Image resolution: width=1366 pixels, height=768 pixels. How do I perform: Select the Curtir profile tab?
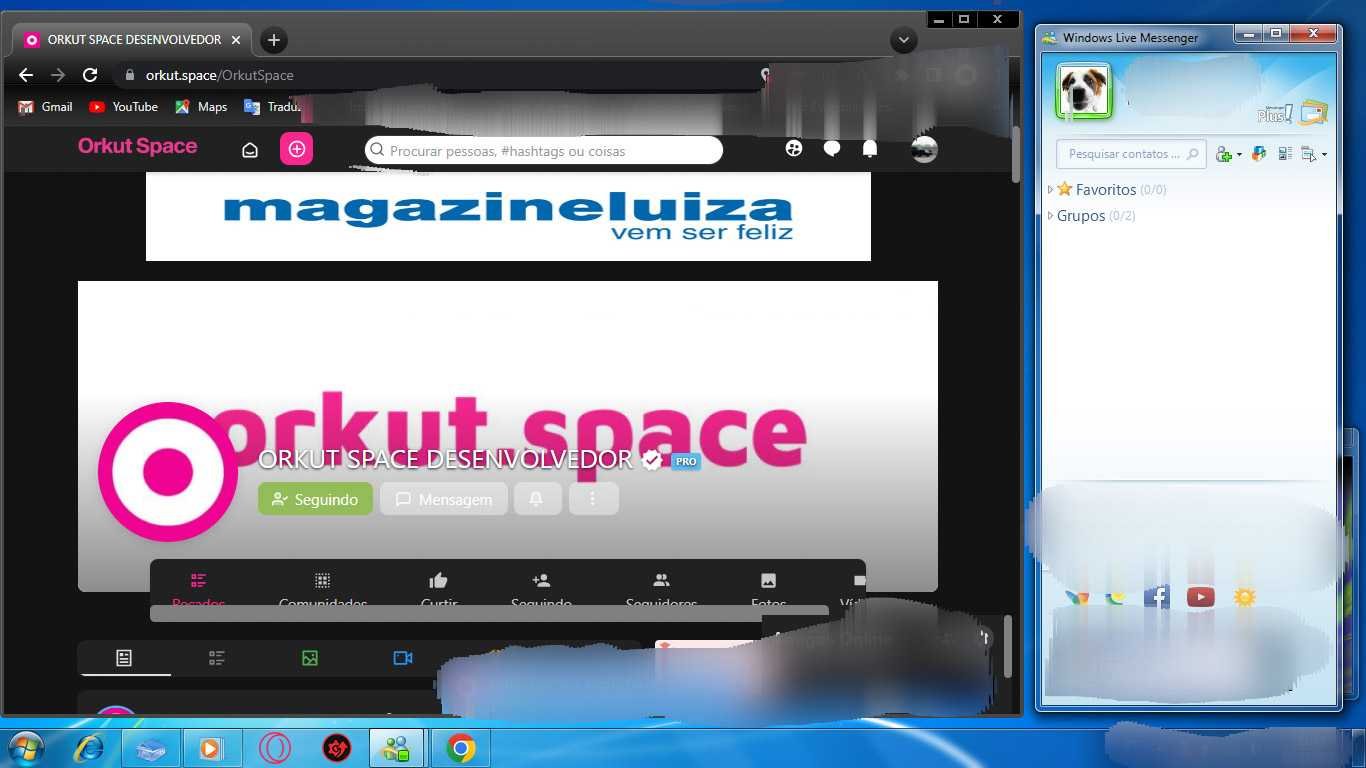(438, 591)
